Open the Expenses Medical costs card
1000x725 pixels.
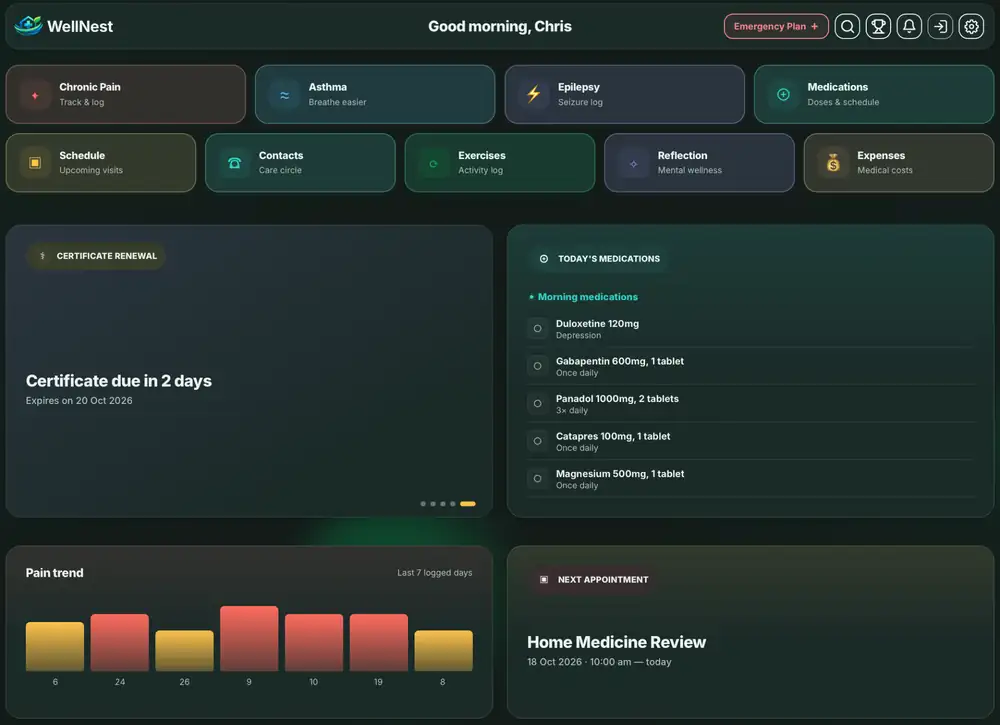(899, 163)
